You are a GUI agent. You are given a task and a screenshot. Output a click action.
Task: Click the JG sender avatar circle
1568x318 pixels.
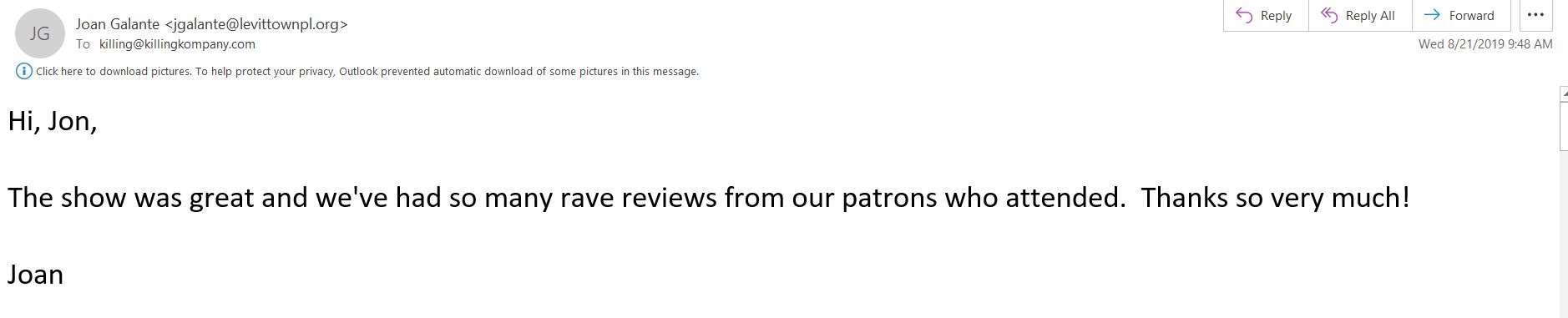coord(40,33)
